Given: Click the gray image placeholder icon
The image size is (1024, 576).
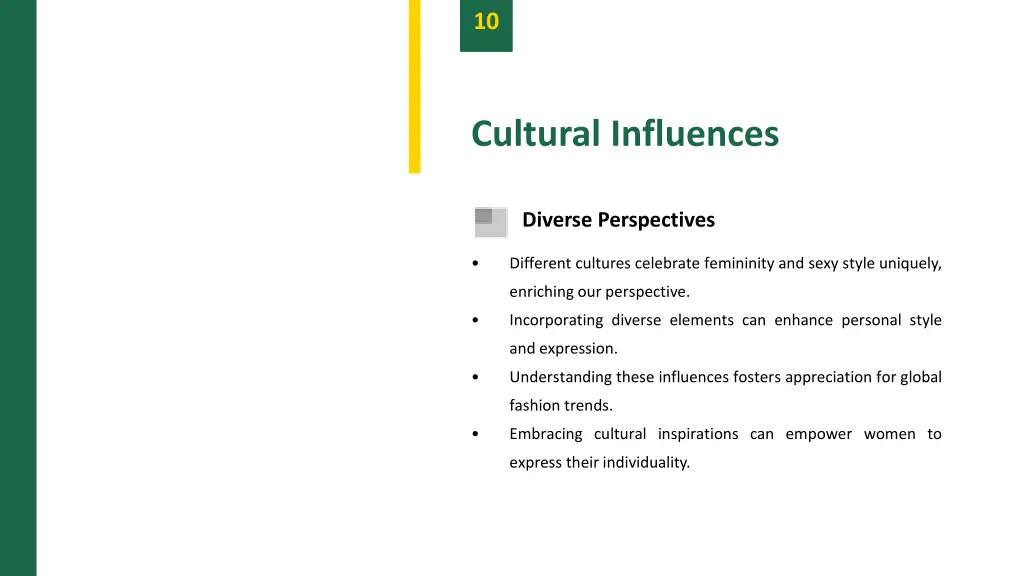Looking at the screenshot, I should (491, 222).
